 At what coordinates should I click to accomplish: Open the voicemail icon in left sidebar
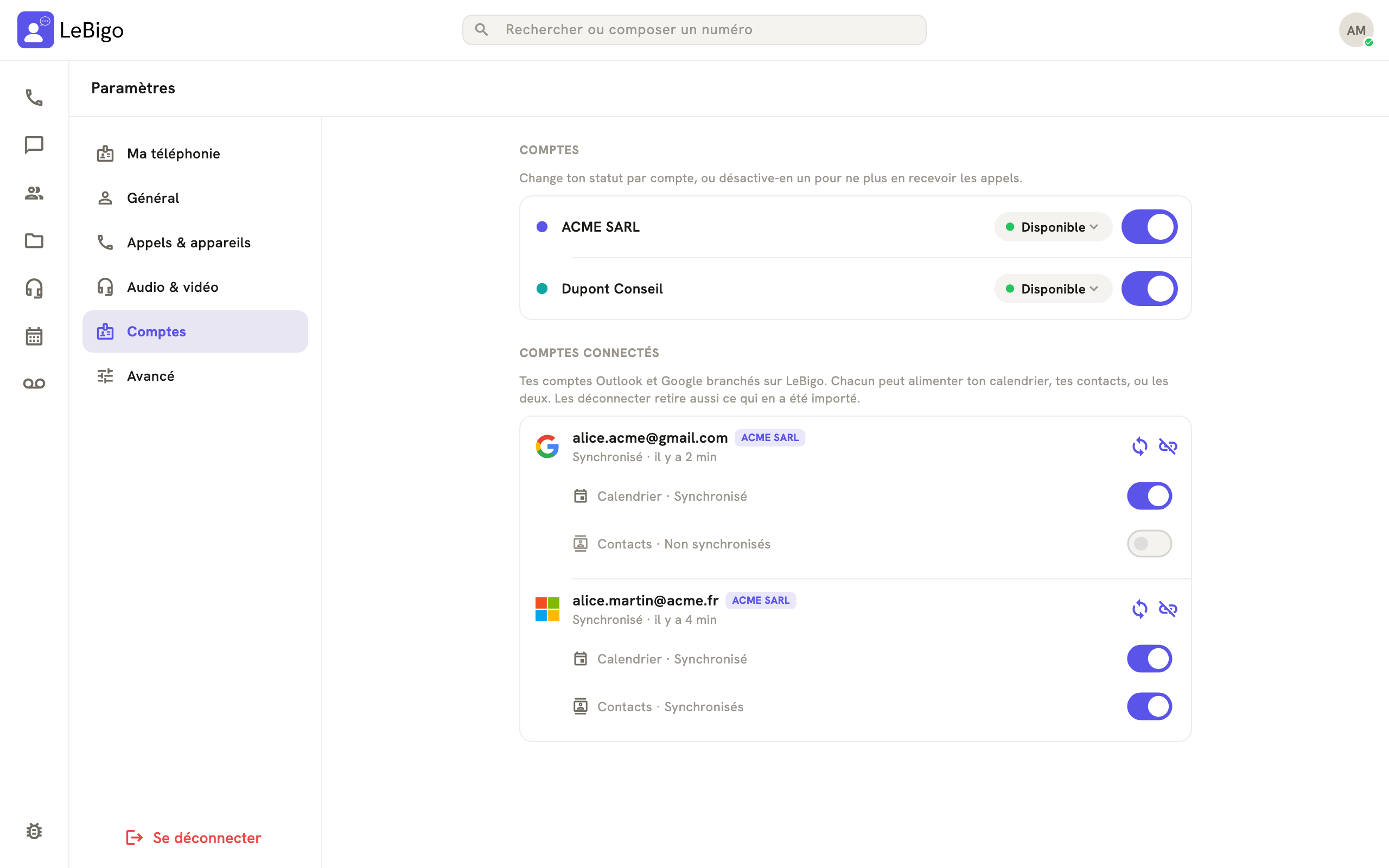(x=34, y=384)
